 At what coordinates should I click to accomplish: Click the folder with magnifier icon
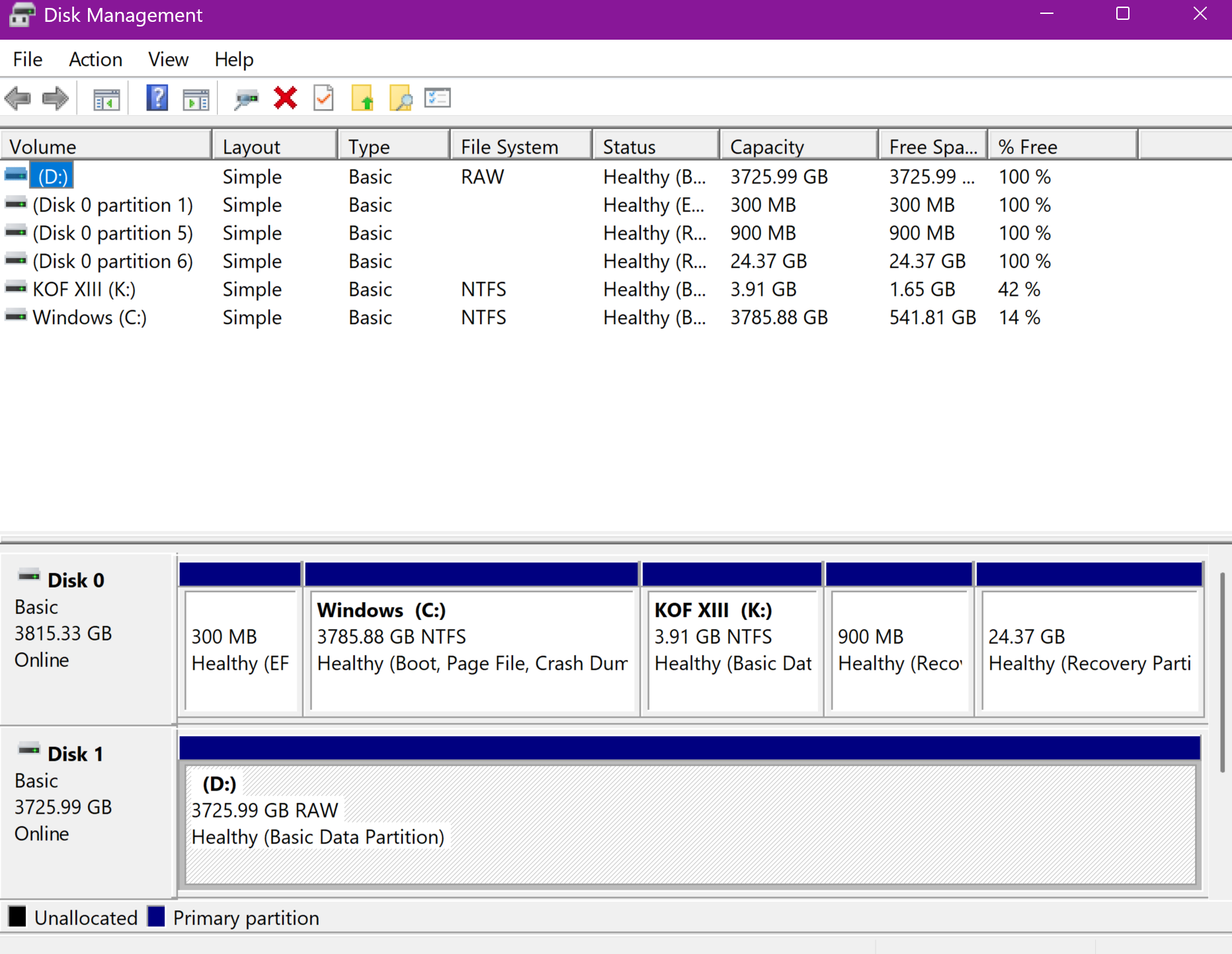401,99
